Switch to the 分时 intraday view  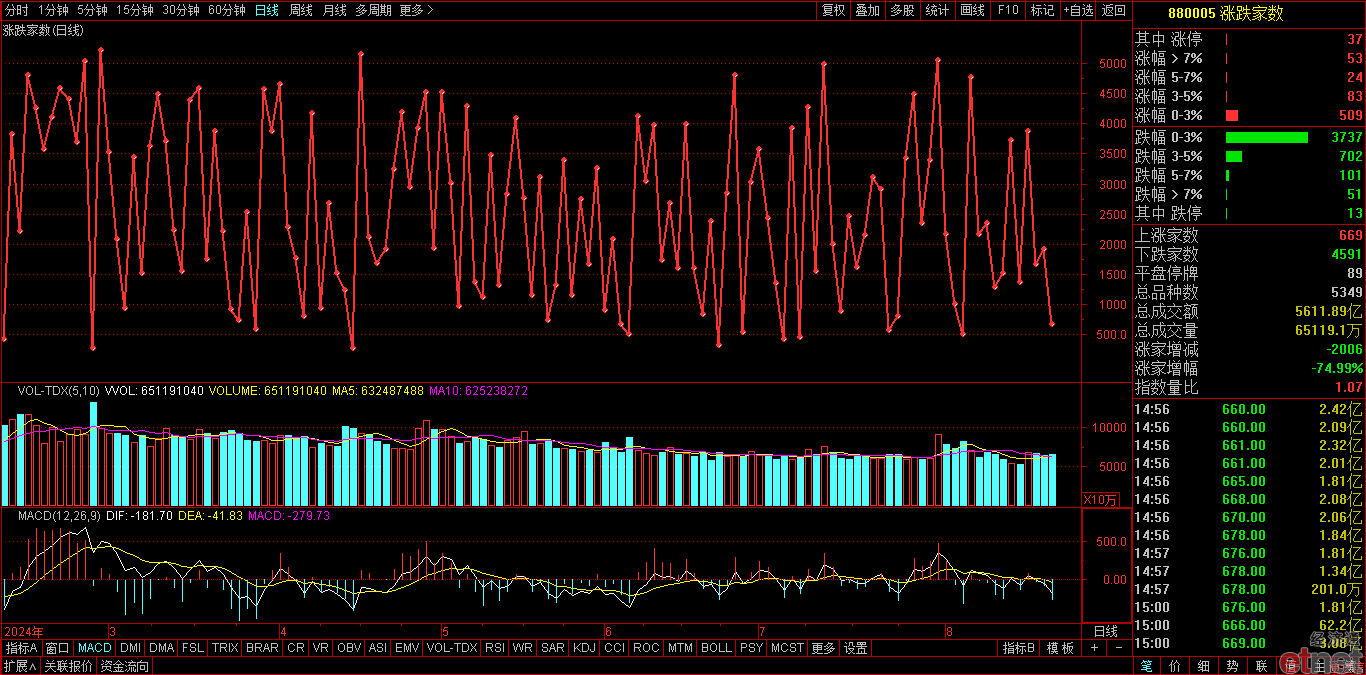click(x=17, y=10)
